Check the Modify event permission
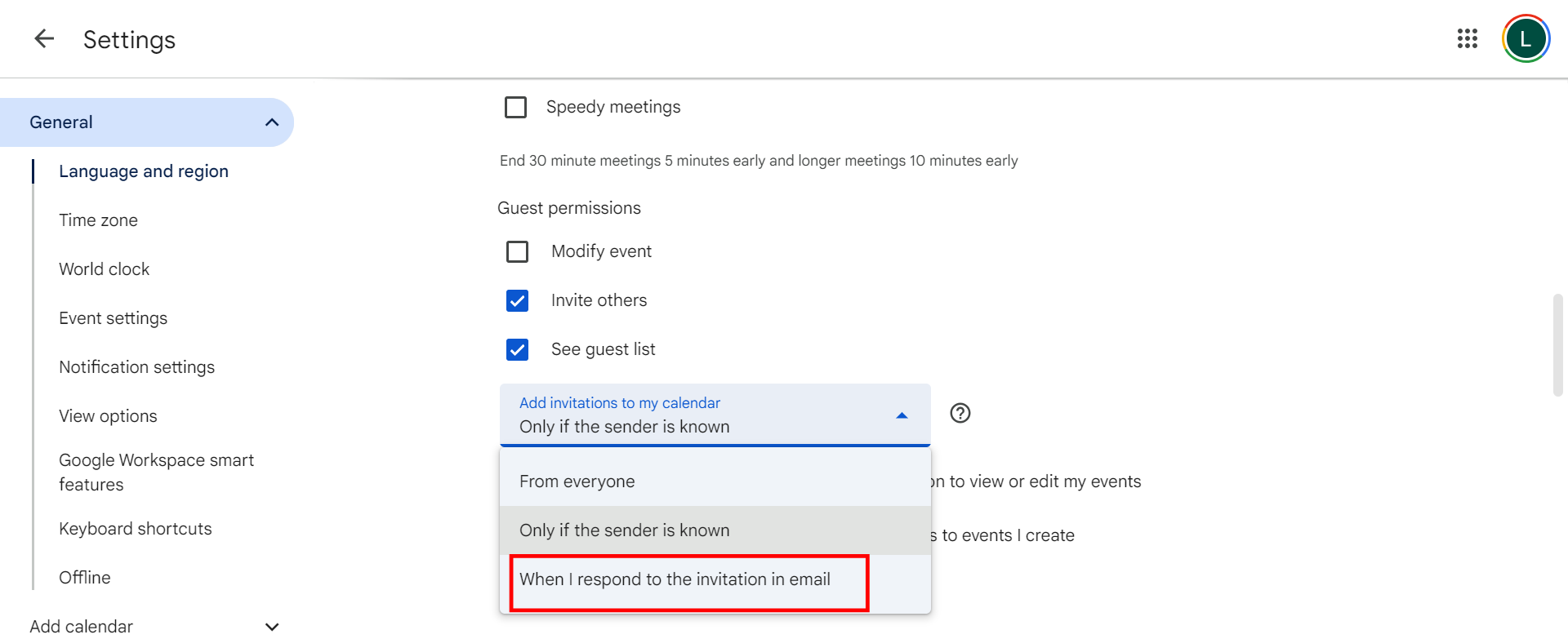This screenshot has width=1568, height=639. 517,251
